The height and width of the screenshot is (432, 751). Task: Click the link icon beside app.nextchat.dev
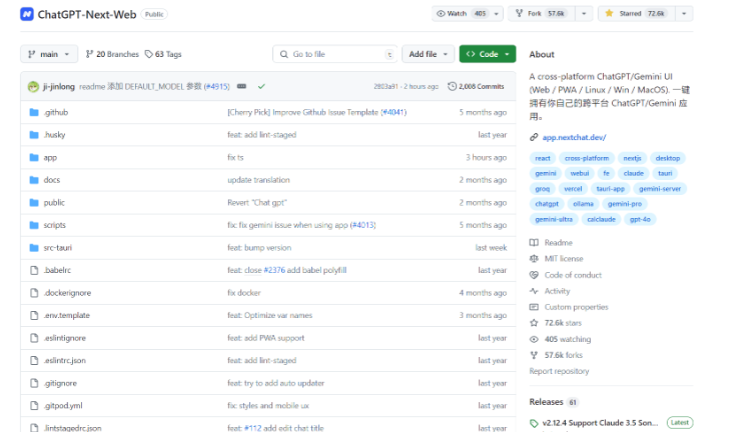coord(534,137)
